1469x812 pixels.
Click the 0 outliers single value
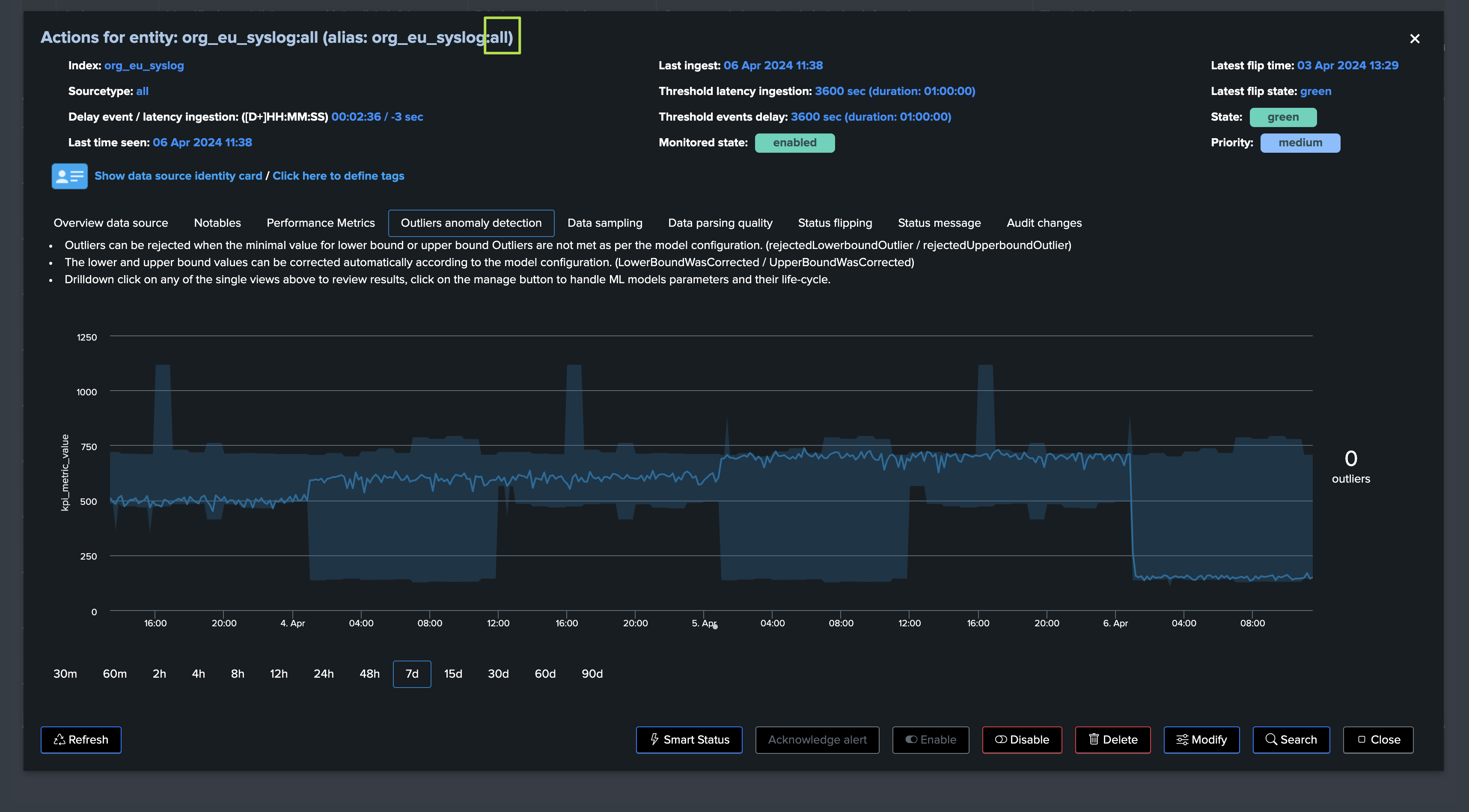click(1350, 465)
